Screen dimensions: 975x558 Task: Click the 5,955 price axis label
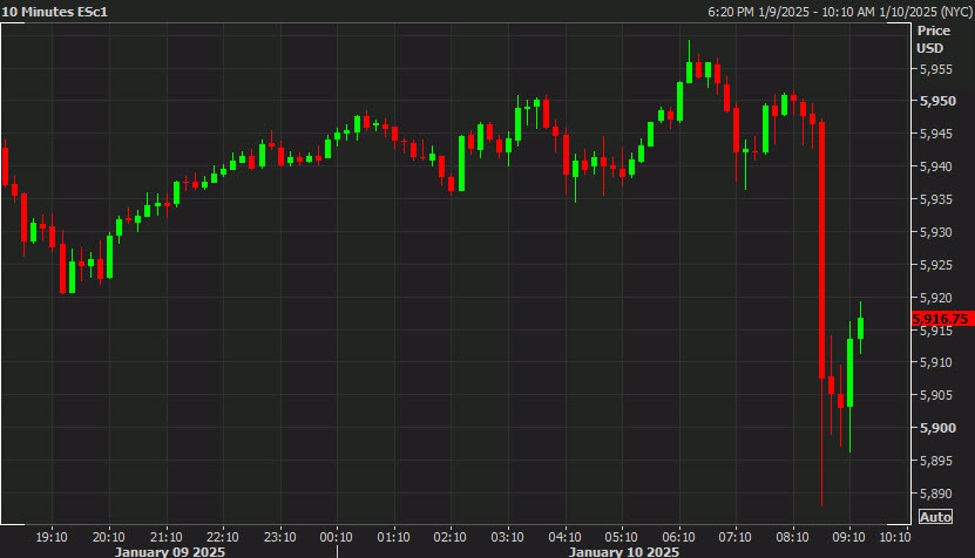pyautogui.click(x=936, y=69)
